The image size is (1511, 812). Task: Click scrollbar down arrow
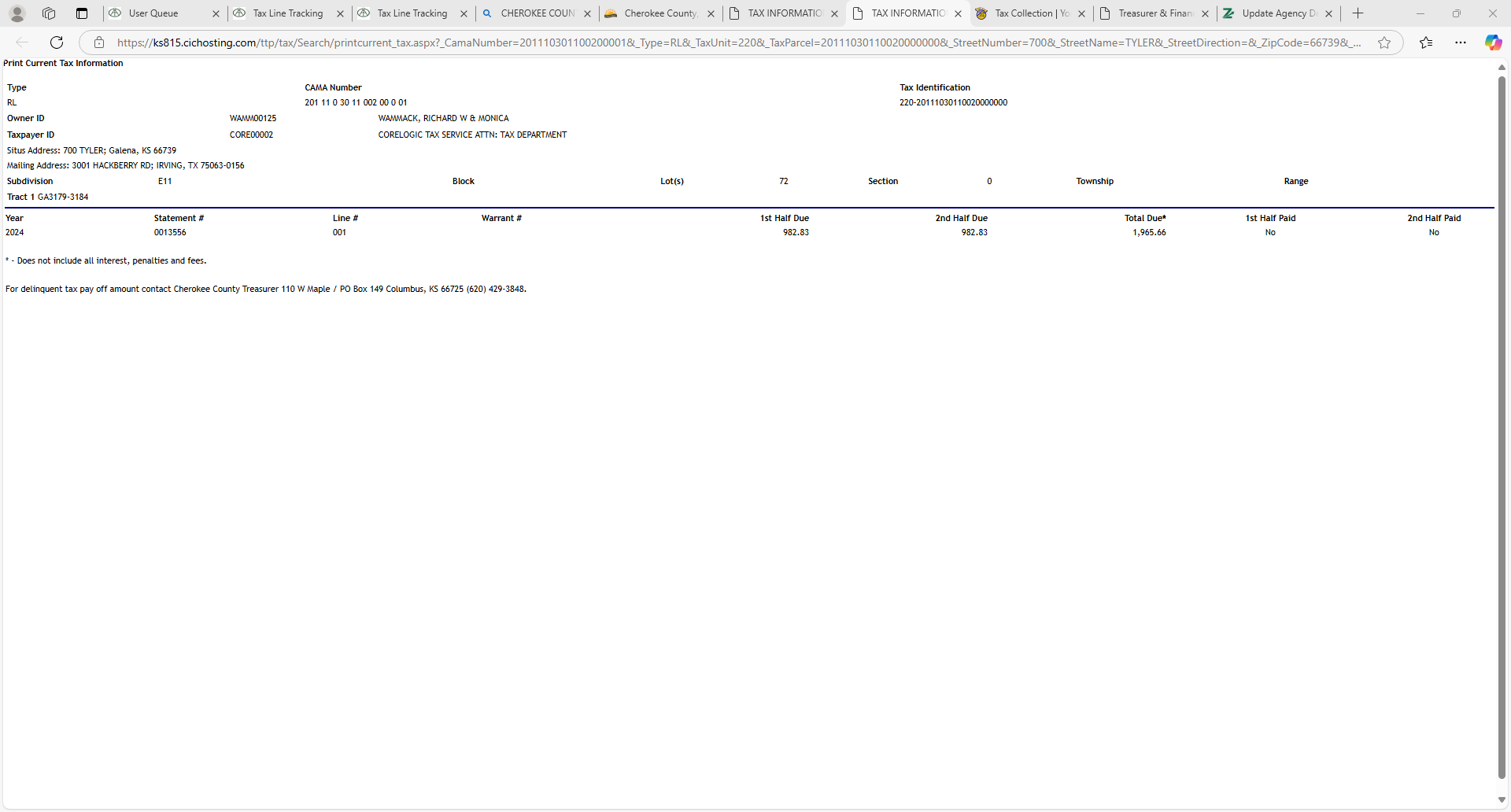click(1502, 800)
